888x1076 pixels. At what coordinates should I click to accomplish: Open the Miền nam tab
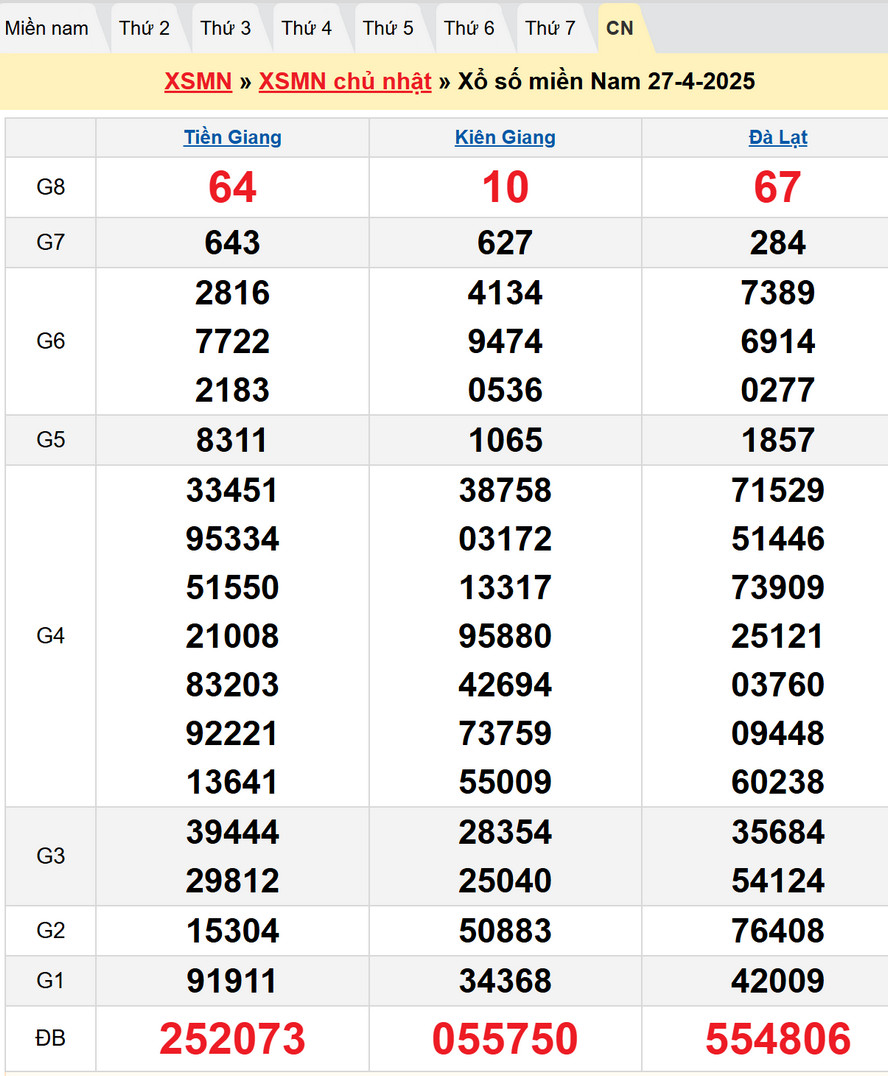pos(47,28)
